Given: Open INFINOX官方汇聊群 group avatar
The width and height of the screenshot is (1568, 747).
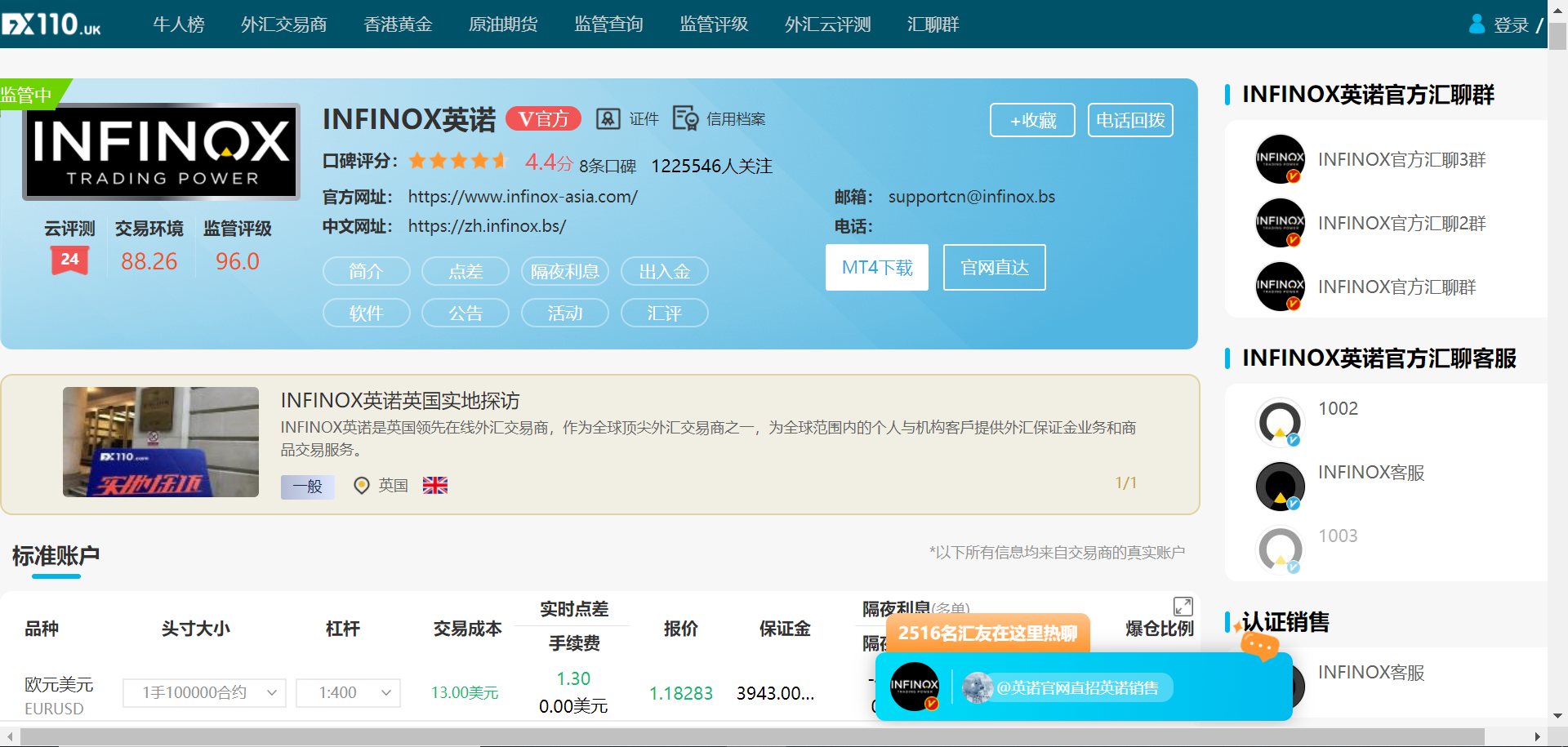Looking at the screenshot, I should point(1280,287).
